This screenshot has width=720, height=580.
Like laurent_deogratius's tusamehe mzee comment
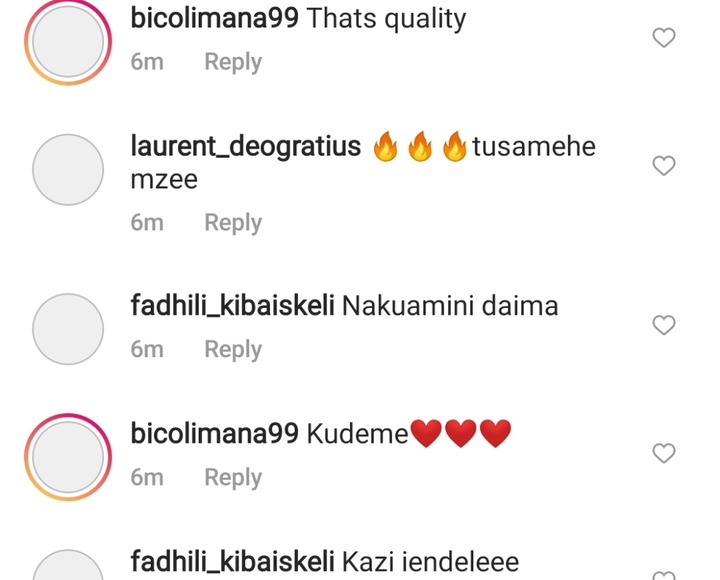coord(664,166)
